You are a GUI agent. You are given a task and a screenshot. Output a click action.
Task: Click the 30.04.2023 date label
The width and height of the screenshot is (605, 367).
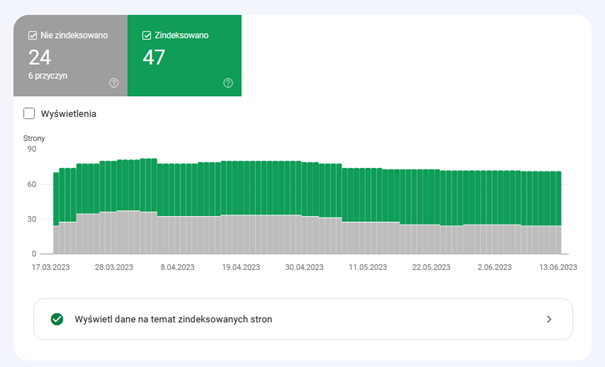tap(304, 267)
